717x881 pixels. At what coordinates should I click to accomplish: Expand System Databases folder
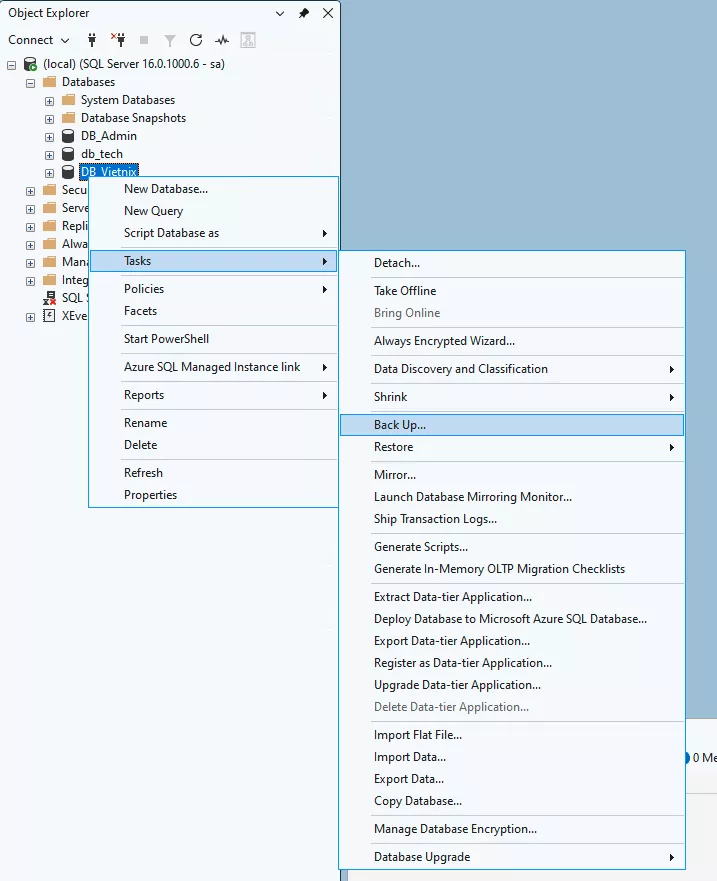[49, 101]
